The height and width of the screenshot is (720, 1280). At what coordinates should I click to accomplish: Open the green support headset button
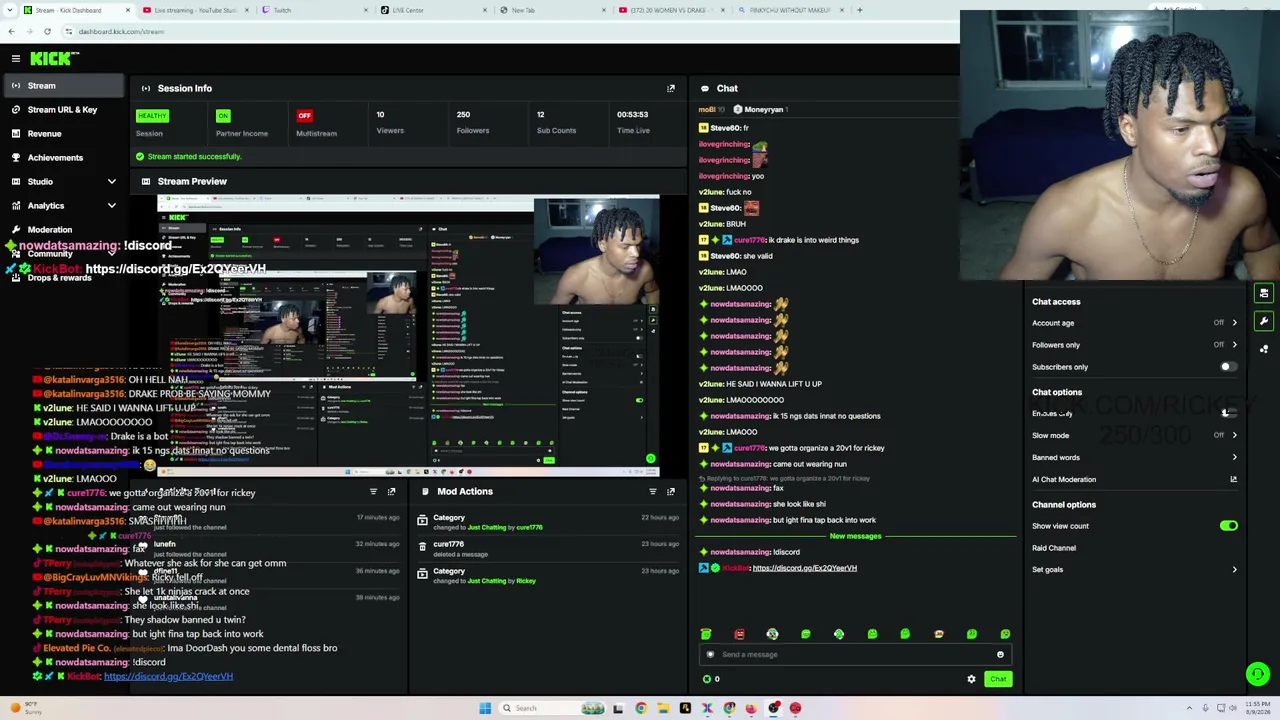coord(1258,674)
